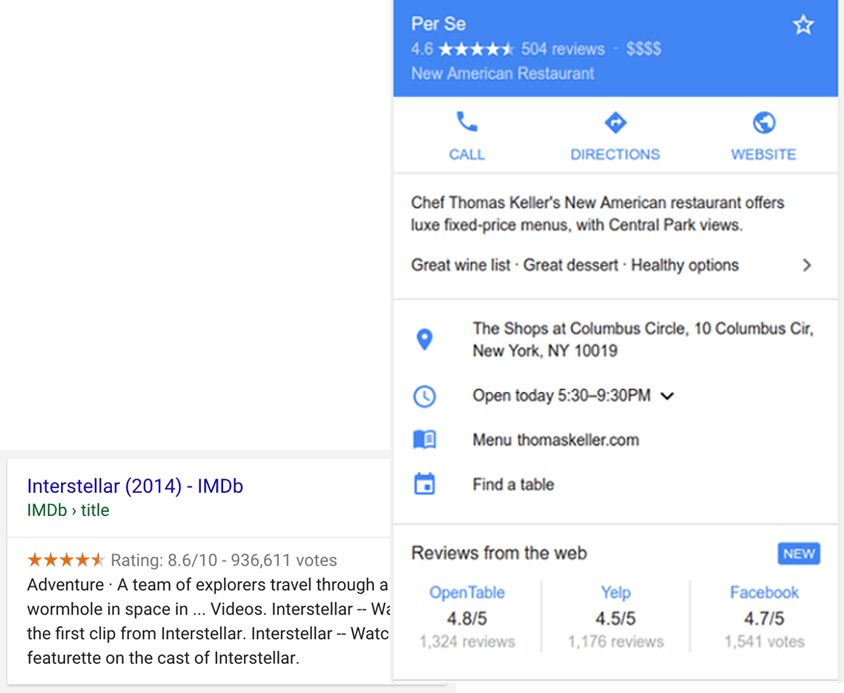The height and width of the screenshot is (693, 844).
Task: Click 1,176 reviews text
Action: click(x=615, y=642)
